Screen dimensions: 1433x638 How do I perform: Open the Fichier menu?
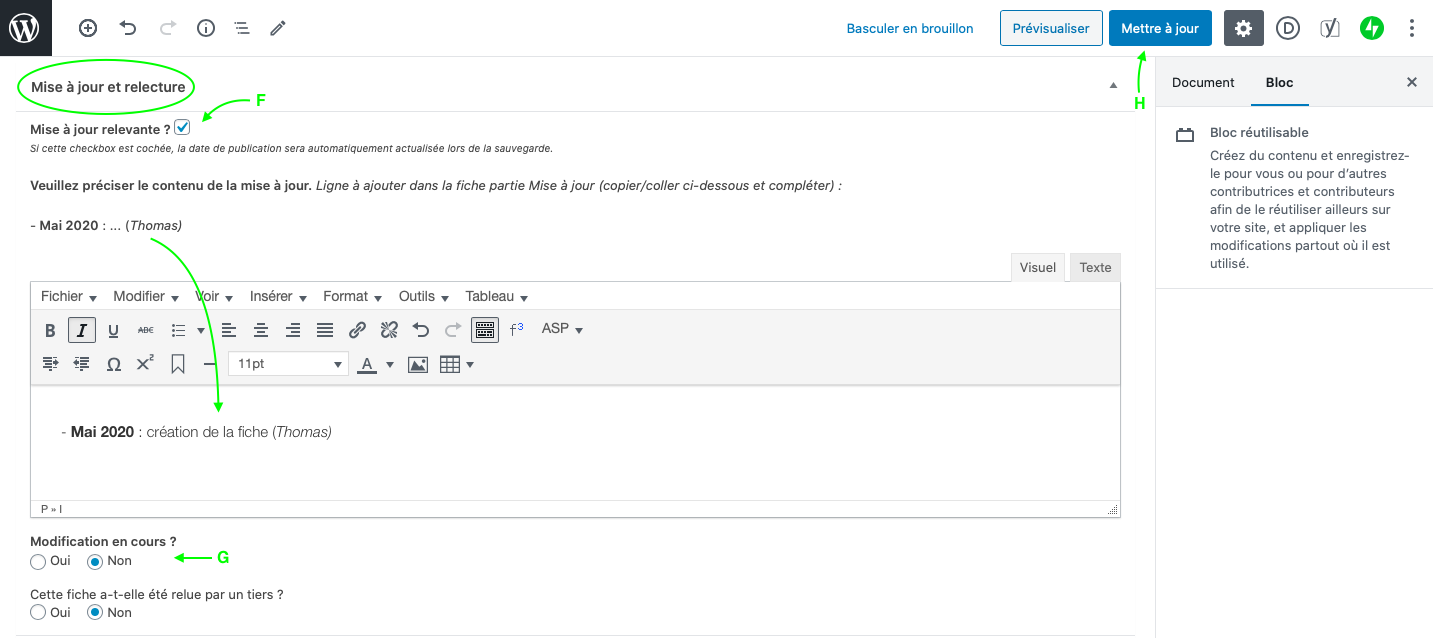click(x=69, y=296)
